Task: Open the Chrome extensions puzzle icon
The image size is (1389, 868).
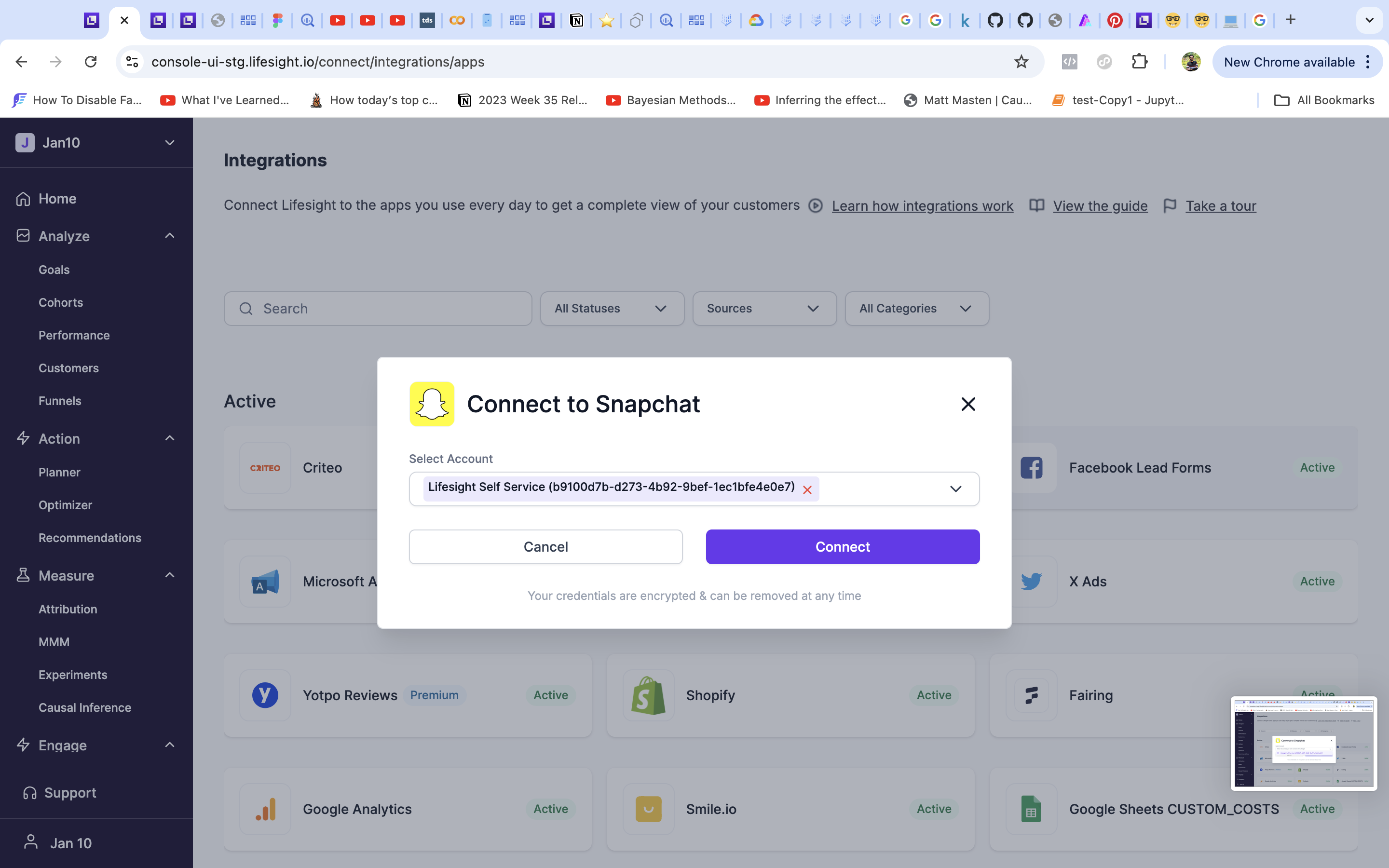Action: [x=1139, y=62]
